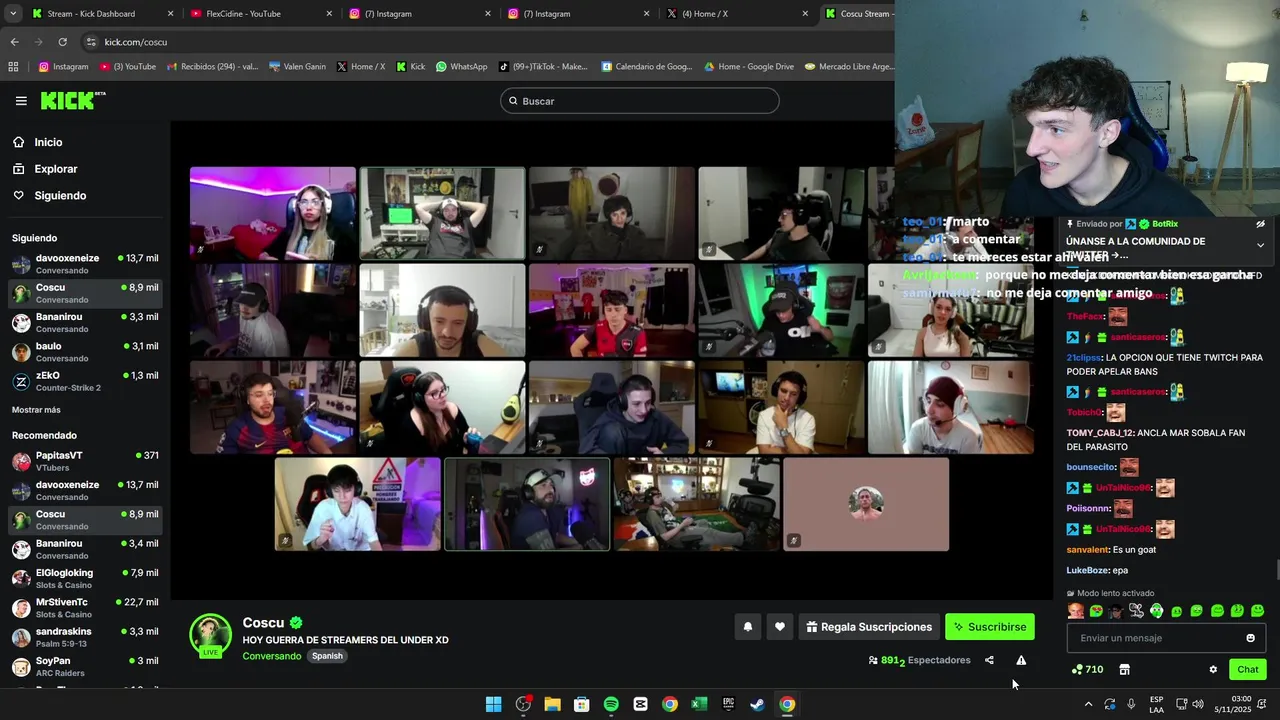Open the Chrome apps grid icon
Viewport: 1280px width, 720px height.
click(13, 66)
